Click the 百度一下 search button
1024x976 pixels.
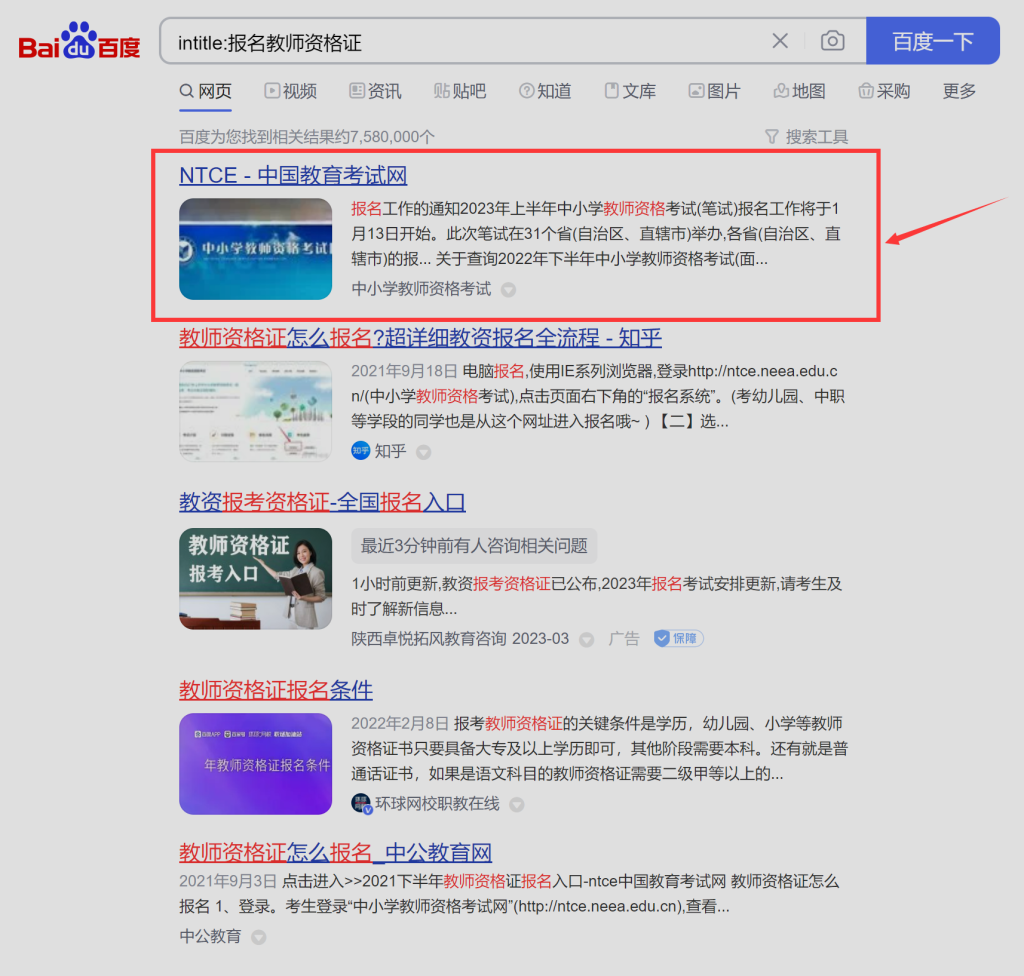coord(933,41)
